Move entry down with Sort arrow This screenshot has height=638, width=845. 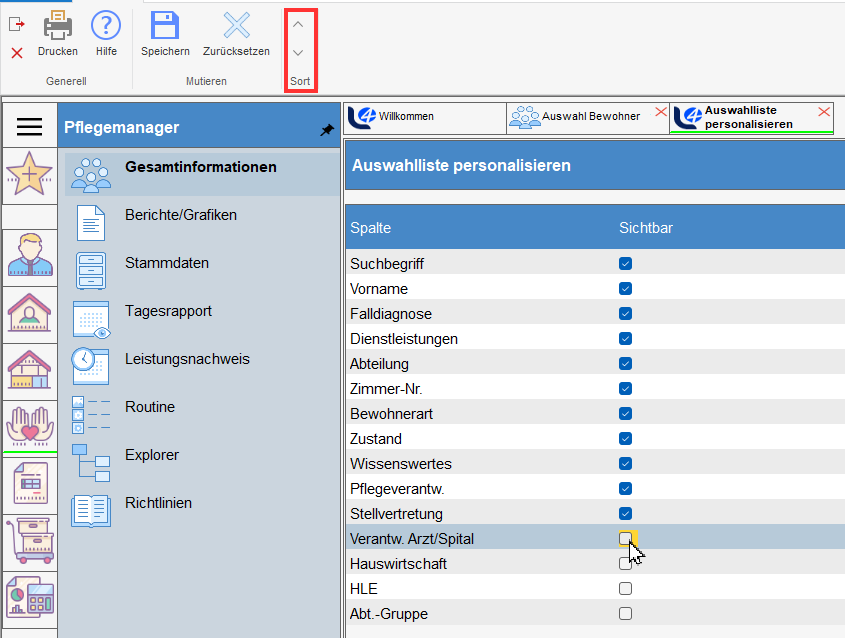tap(298, 53)
